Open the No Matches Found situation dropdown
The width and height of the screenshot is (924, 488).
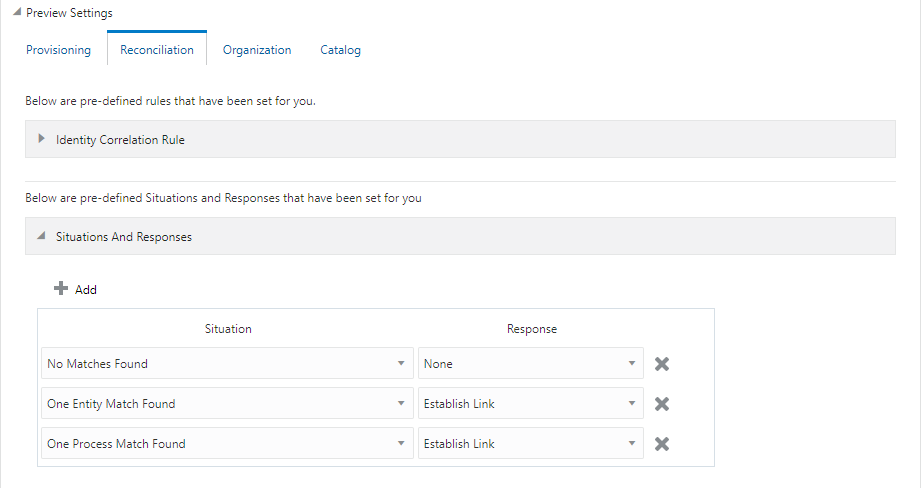401,364
